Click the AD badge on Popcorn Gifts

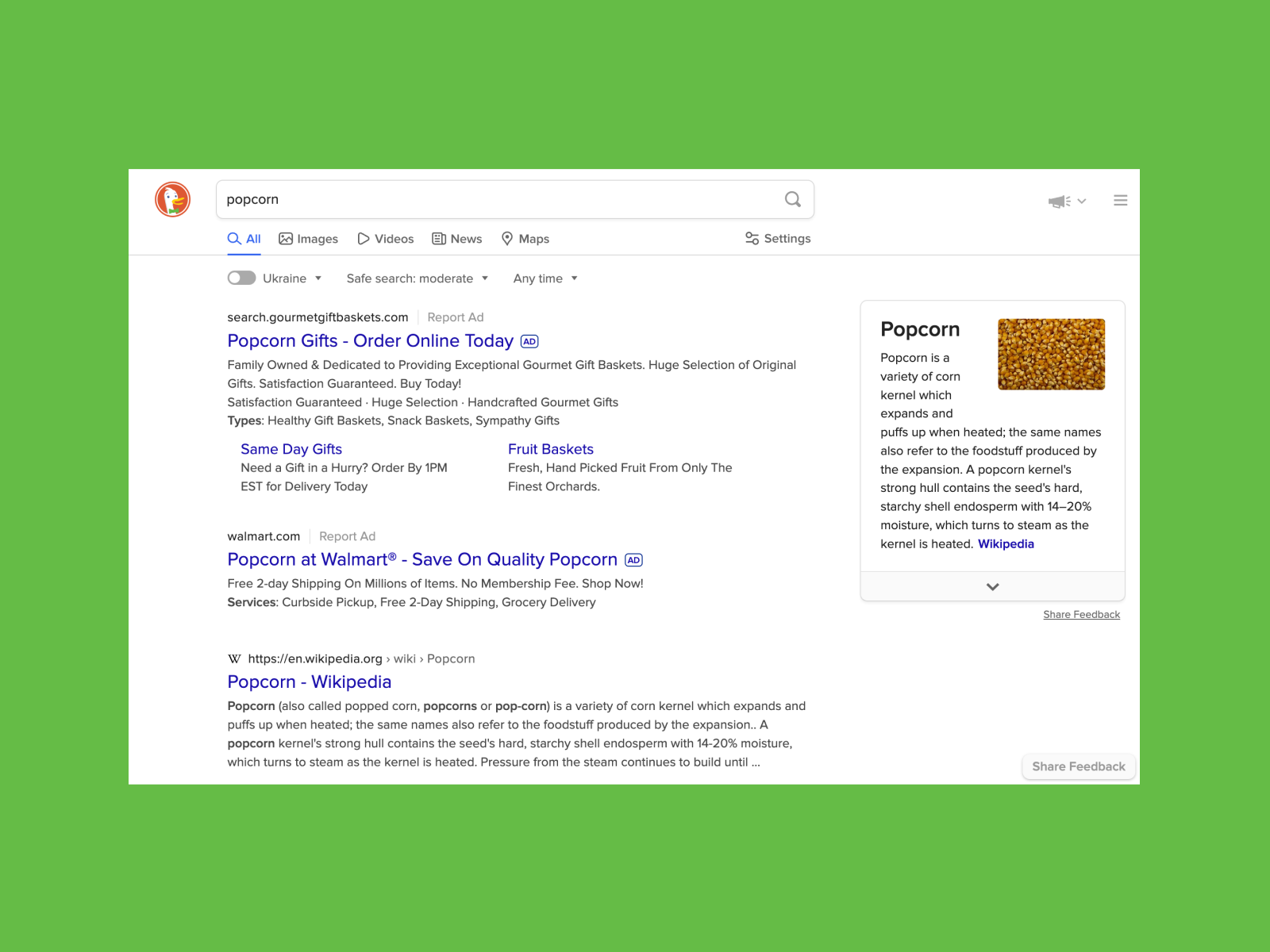point(529,341)
